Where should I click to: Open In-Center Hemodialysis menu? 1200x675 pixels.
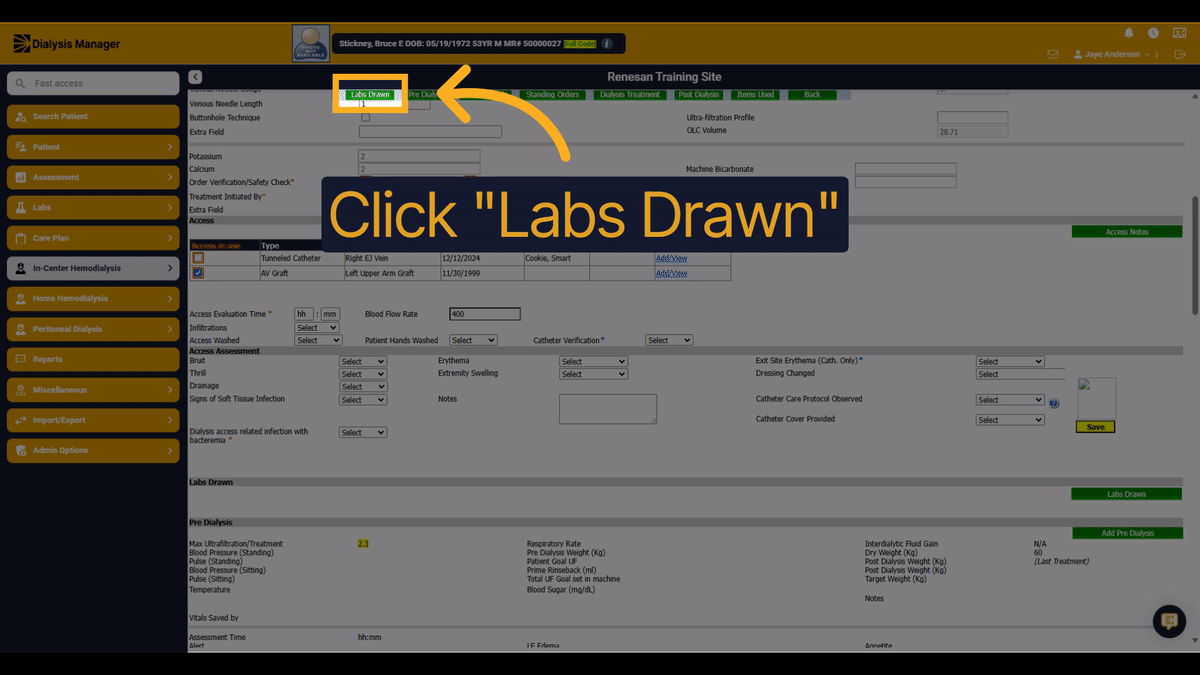coord(93,268)
